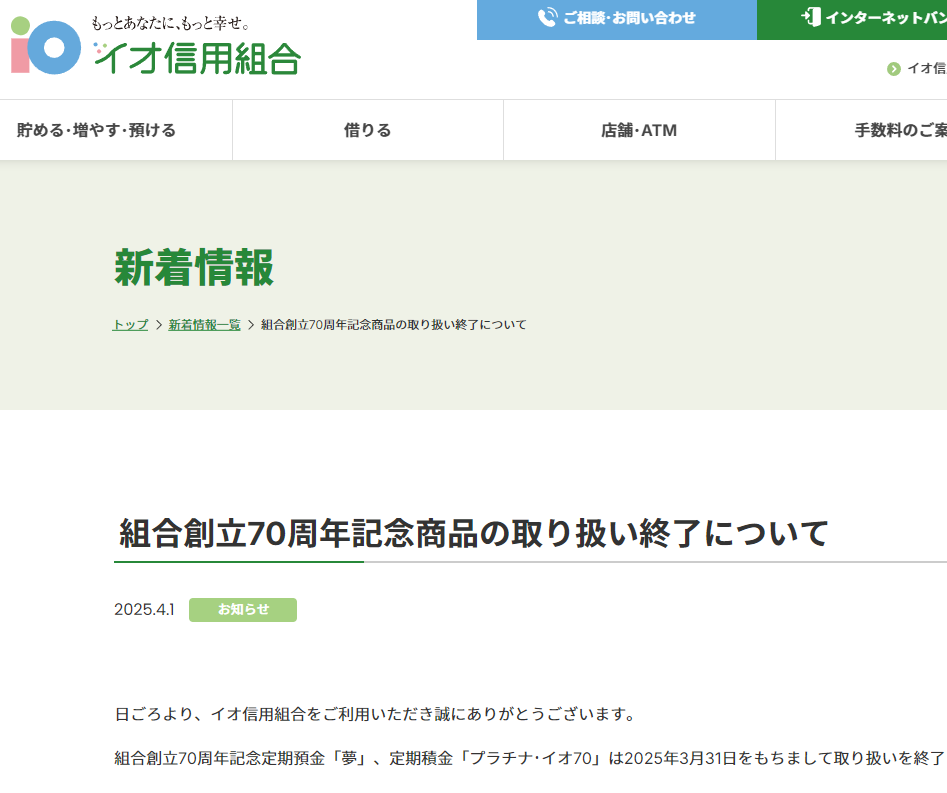Viewport: 947px width, 793px height.
Task: Open the 手数料のご案 menu item
Action: coord(862,130)
